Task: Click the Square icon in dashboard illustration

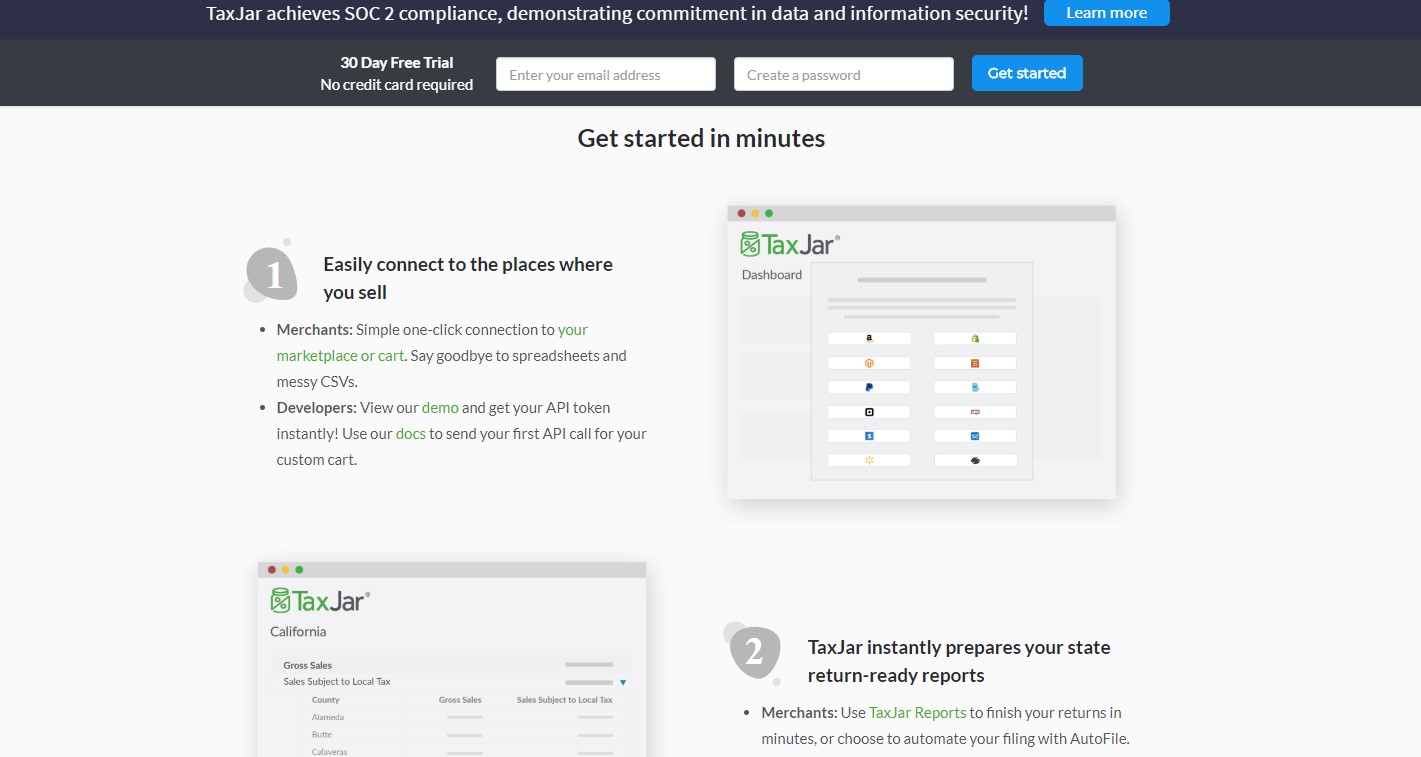Action: tap(869, 411)
